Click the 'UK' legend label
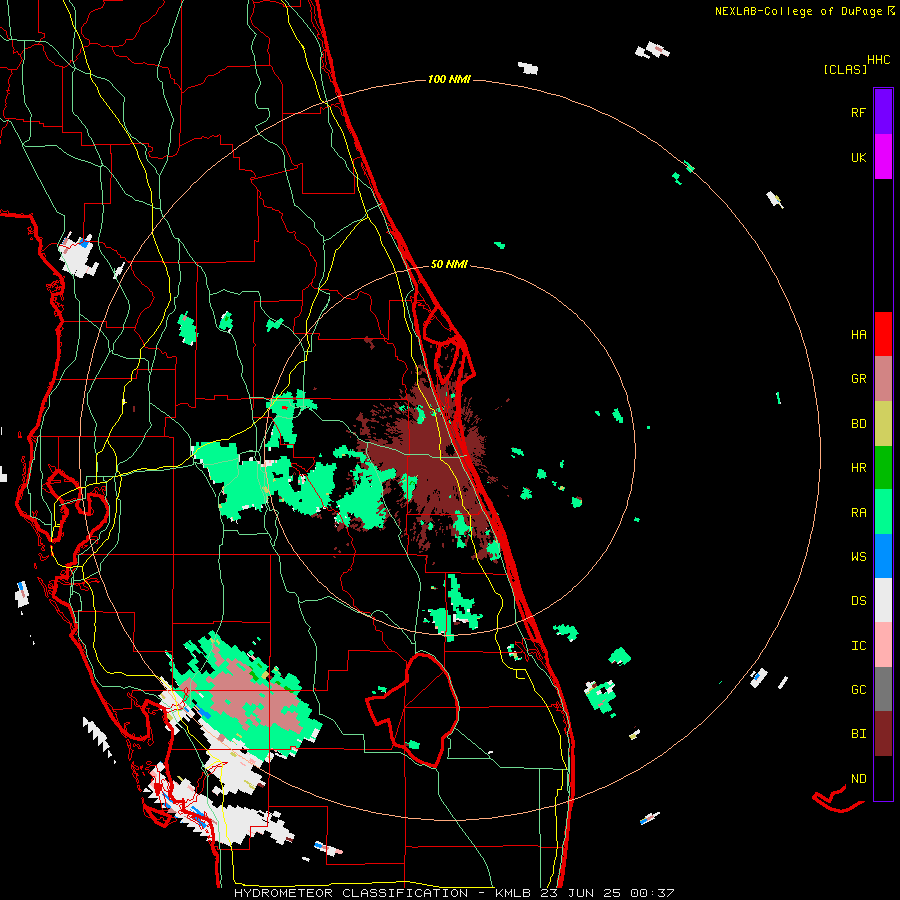The height and width of the screenshot is (900, 900). click(x=858, y=158)
